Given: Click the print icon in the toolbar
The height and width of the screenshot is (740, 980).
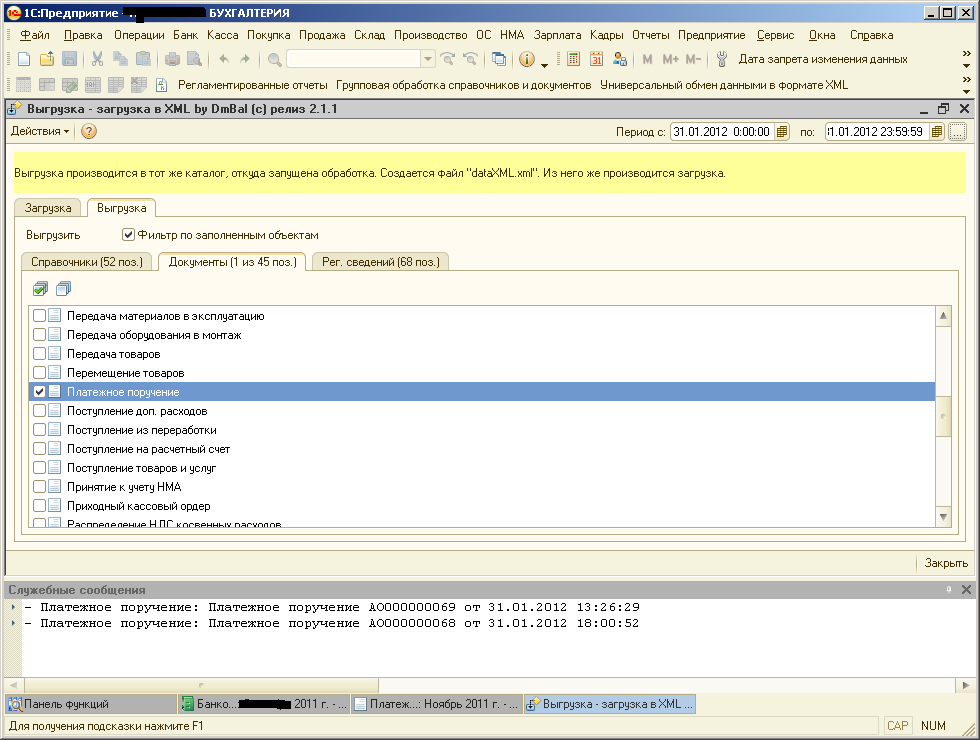Looking at the screenshot, I should coord(172,59).
